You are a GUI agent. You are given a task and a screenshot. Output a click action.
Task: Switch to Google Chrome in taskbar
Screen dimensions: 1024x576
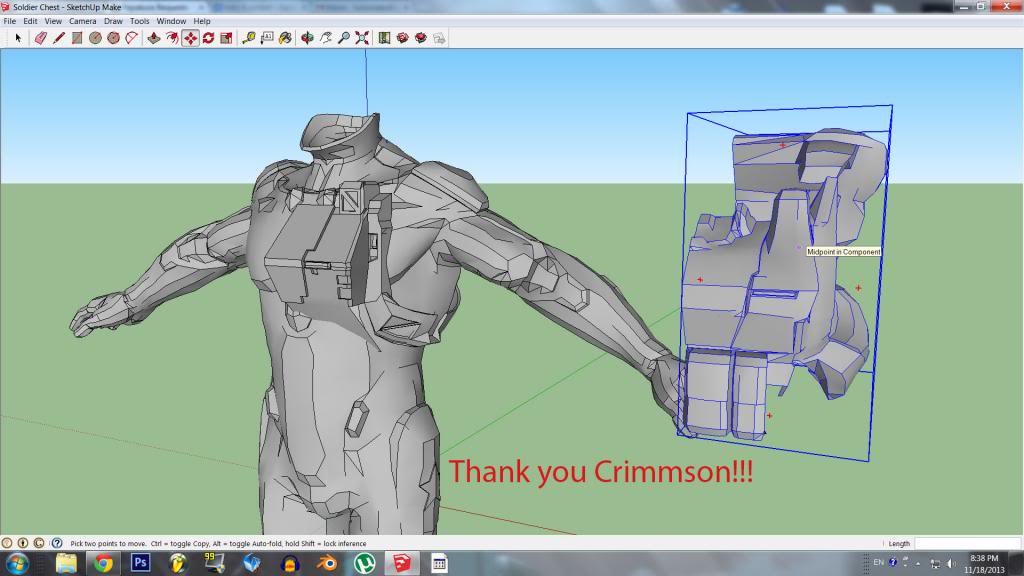[103, 563]
